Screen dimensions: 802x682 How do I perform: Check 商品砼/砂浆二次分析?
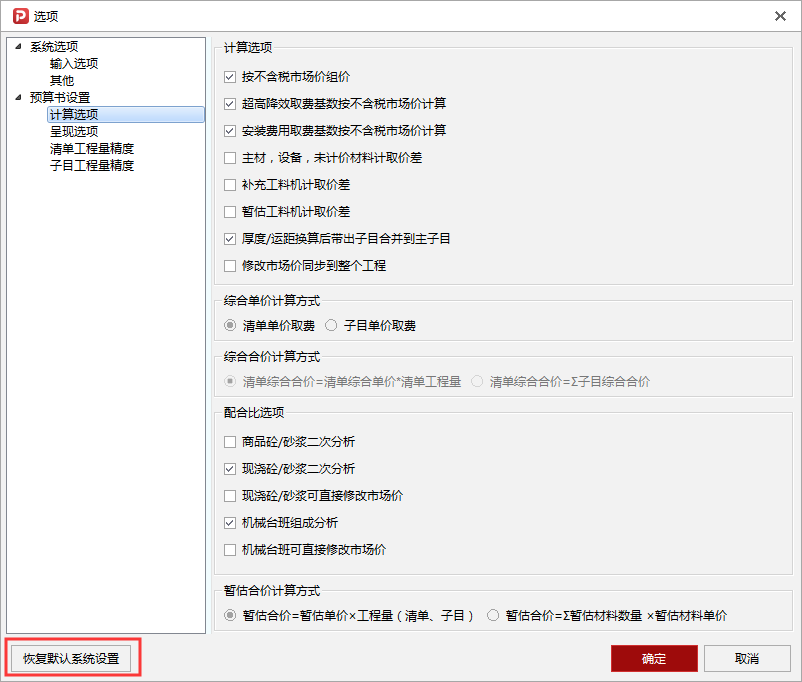[227, 441]
